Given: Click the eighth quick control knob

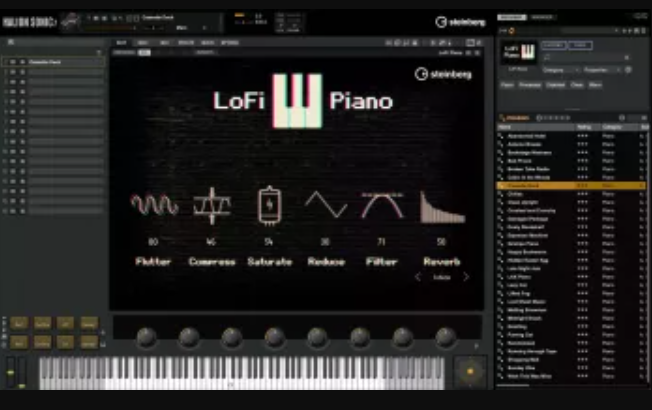Looking at the screenshot, I should tap(445, 336).
